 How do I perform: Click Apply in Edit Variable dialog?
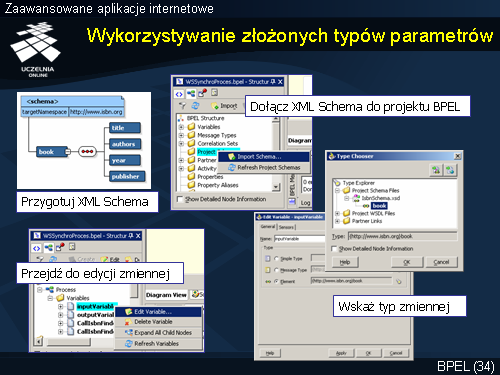click(x=341, y=353)
